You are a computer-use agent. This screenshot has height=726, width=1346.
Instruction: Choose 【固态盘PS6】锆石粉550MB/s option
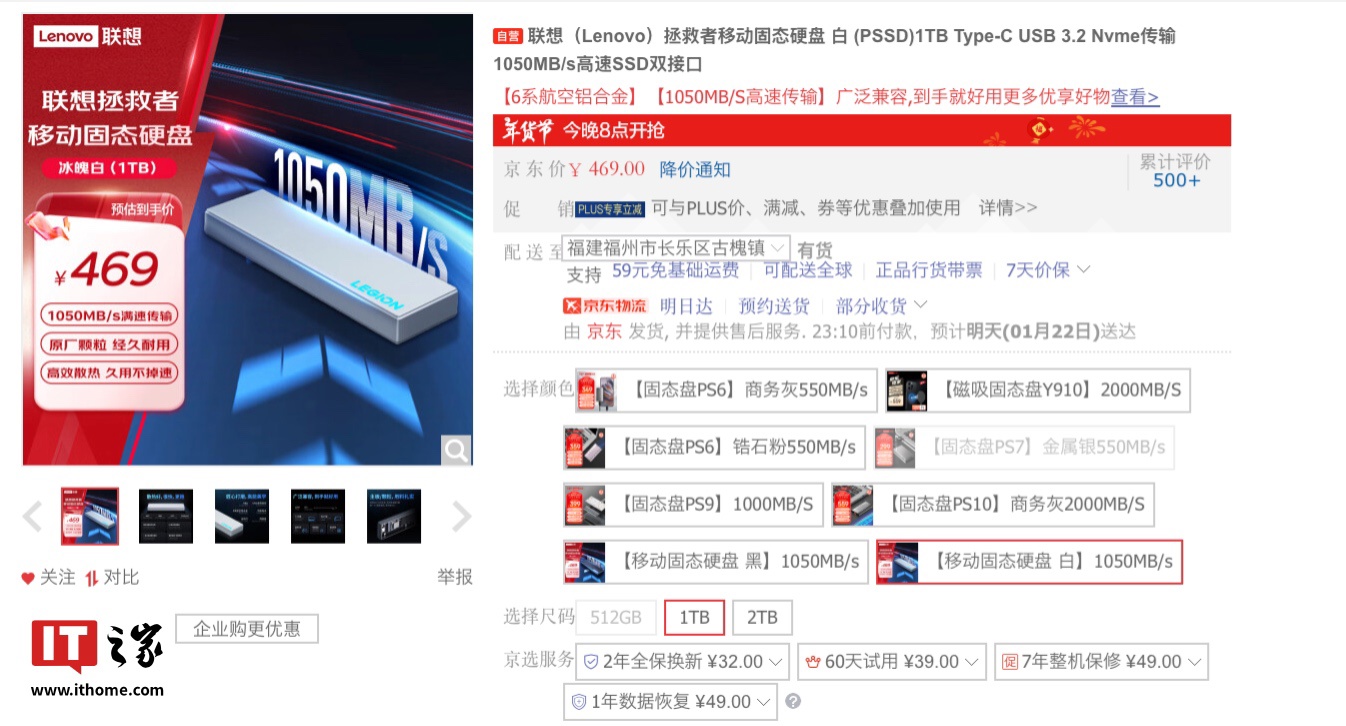(714, 447)
